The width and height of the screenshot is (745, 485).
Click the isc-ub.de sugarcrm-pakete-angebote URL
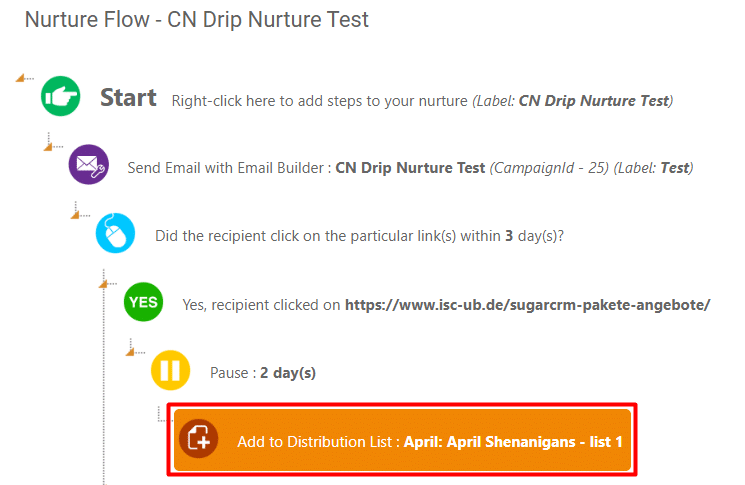[x=527, y=305]
